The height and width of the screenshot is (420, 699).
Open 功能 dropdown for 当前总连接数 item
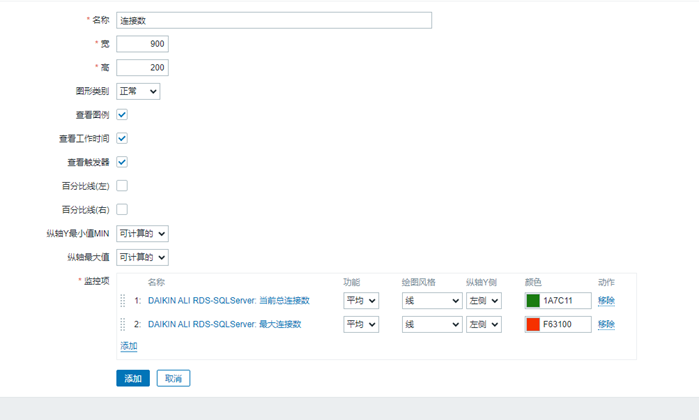pyautogui.click(x=361, y=300)
